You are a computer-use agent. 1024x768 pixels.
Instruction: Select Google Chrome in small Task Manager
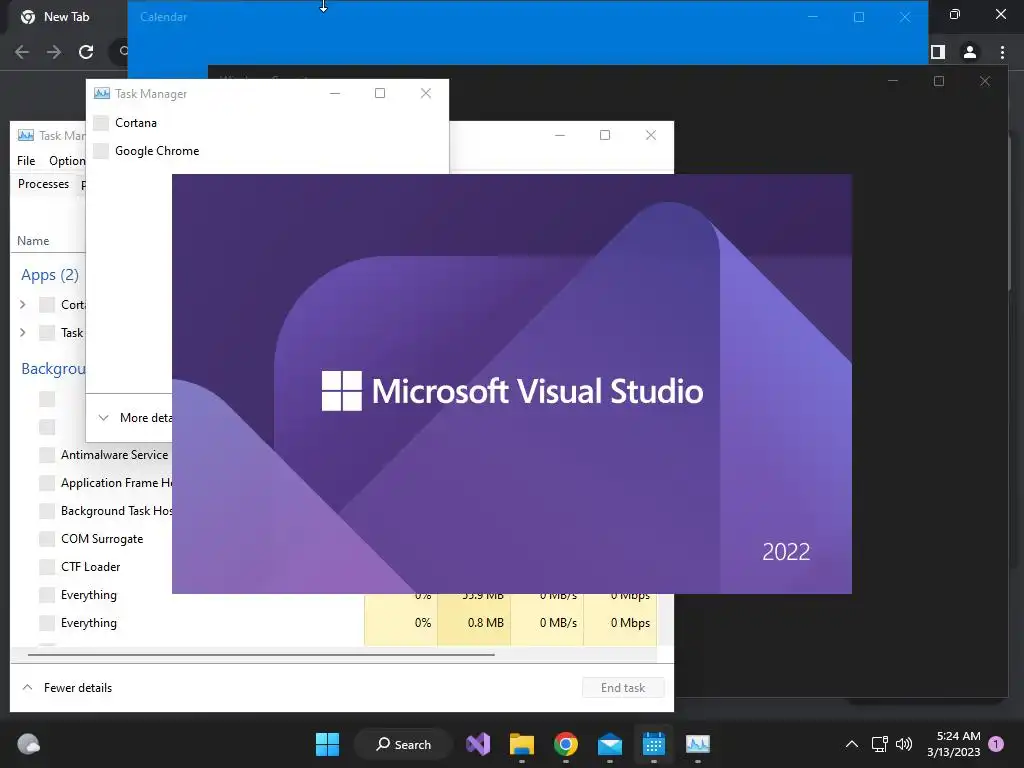157,151
